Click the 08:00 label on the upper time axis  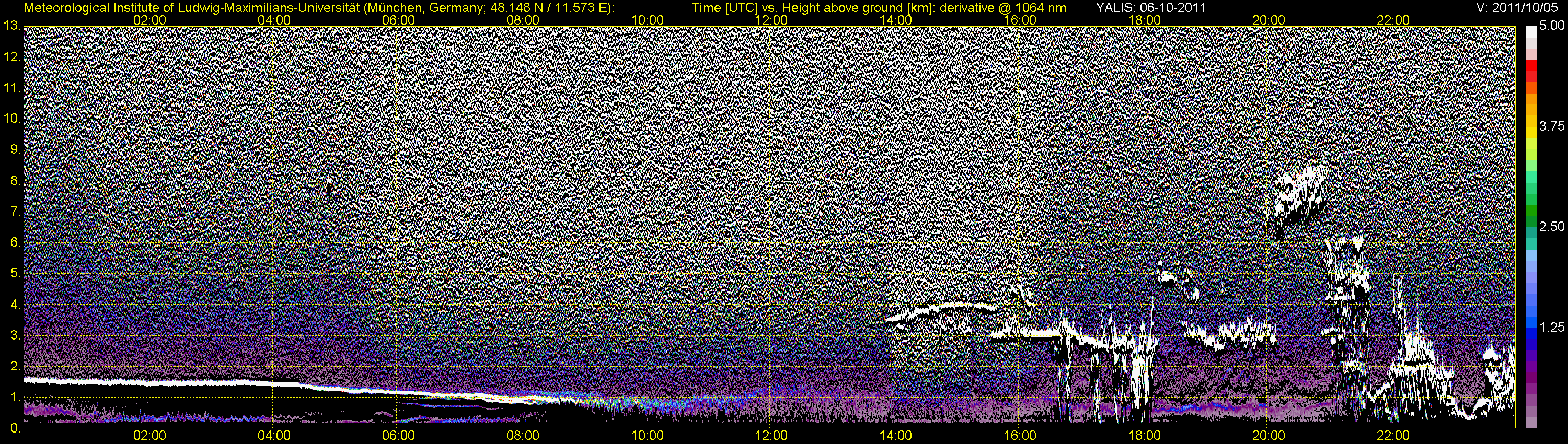(523, 20)
